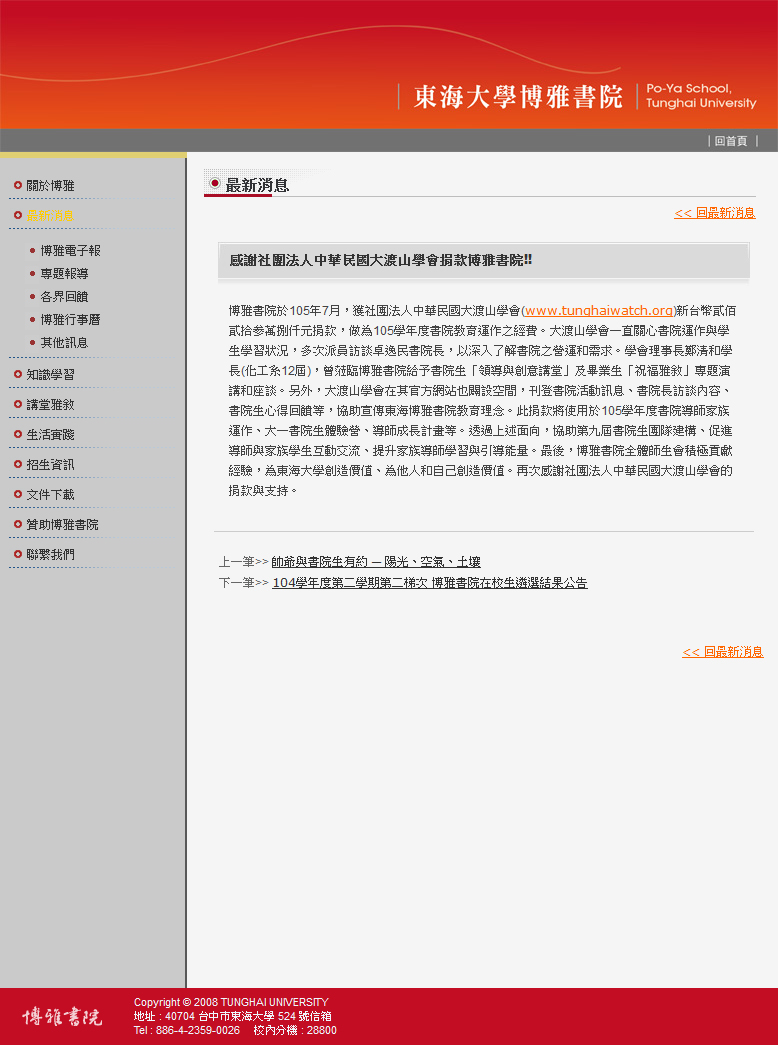778x1045 pixels.
Task: Open the 關於博雅 menu item
Action: [50, 186]
